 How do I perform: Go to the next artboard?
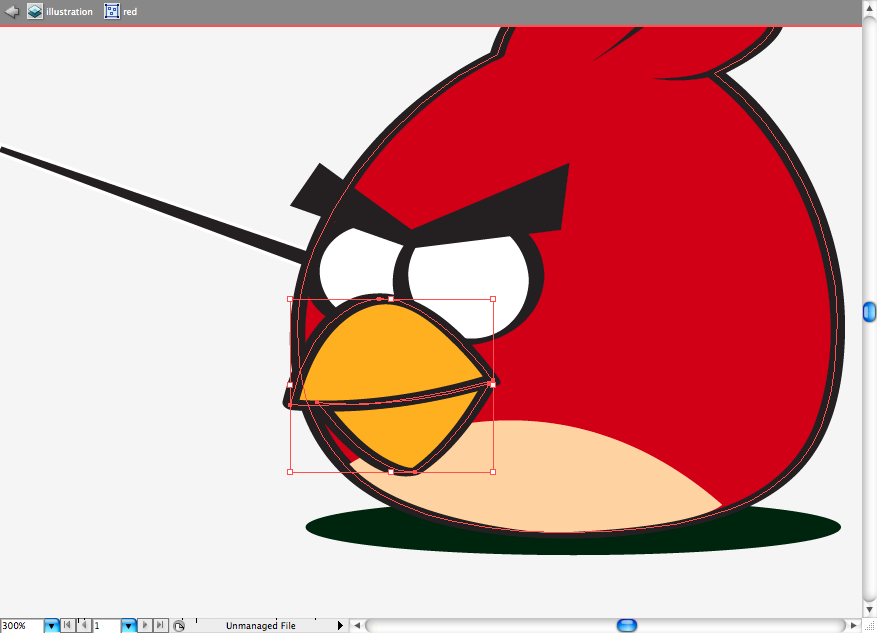click(x=145, y=625)
